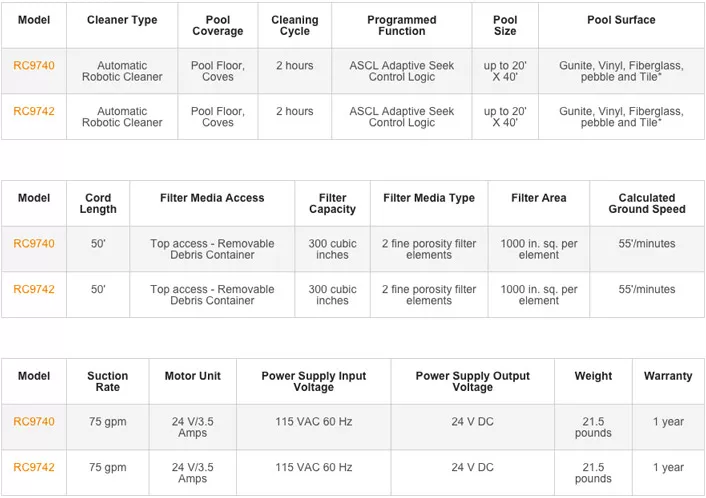This screenshot has width=706, height=498.
Task: Select the Filter Media Access header
Action: tap(212, 198)
